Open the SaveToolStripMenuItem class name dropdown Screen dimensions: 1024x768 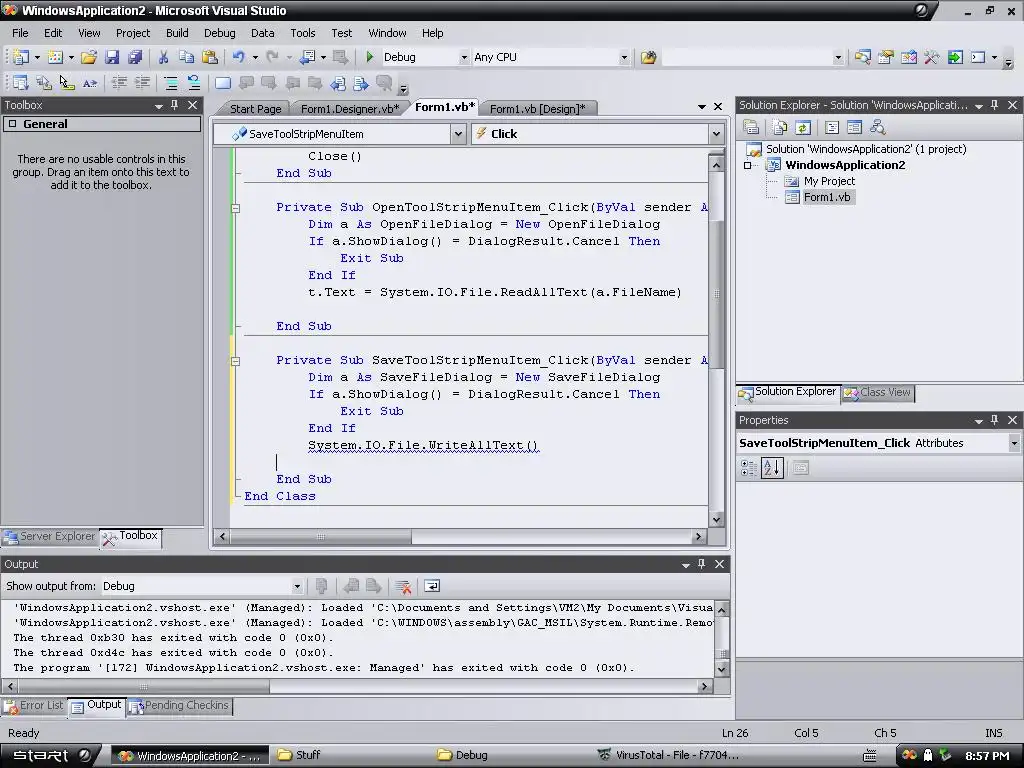[458, 134]
